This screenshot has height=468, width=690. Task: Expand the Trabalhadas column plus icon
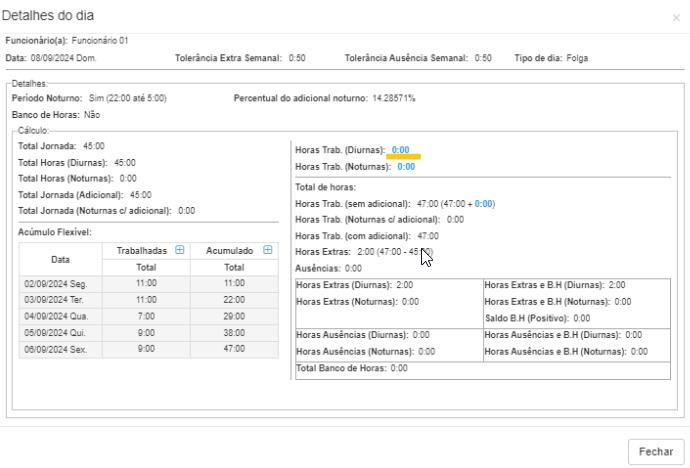[x=179, y=250]
